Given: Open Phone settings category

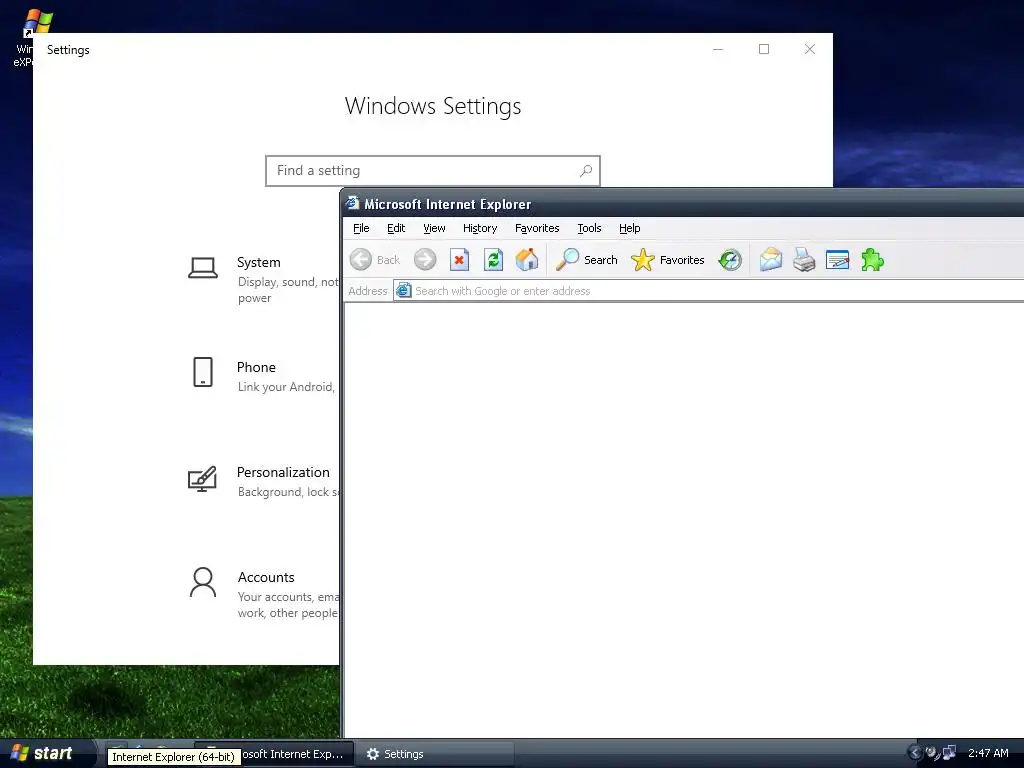Looking at the screenshot, I should point(263,376).
